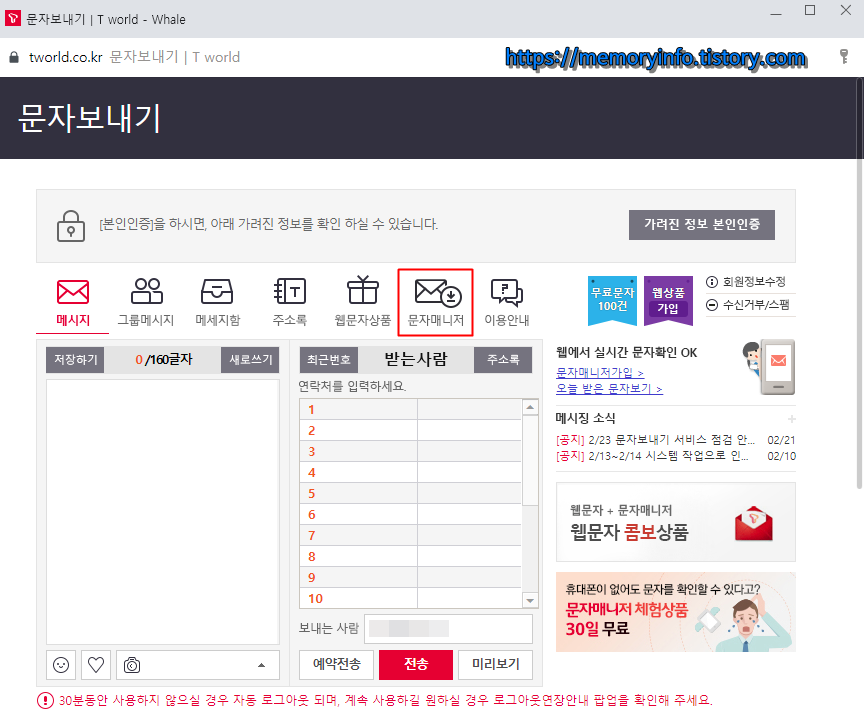The height and width of the screenshot is (721, 864).
Task: Open the 문자매니저가입 link
Action: tap(600, 373)
